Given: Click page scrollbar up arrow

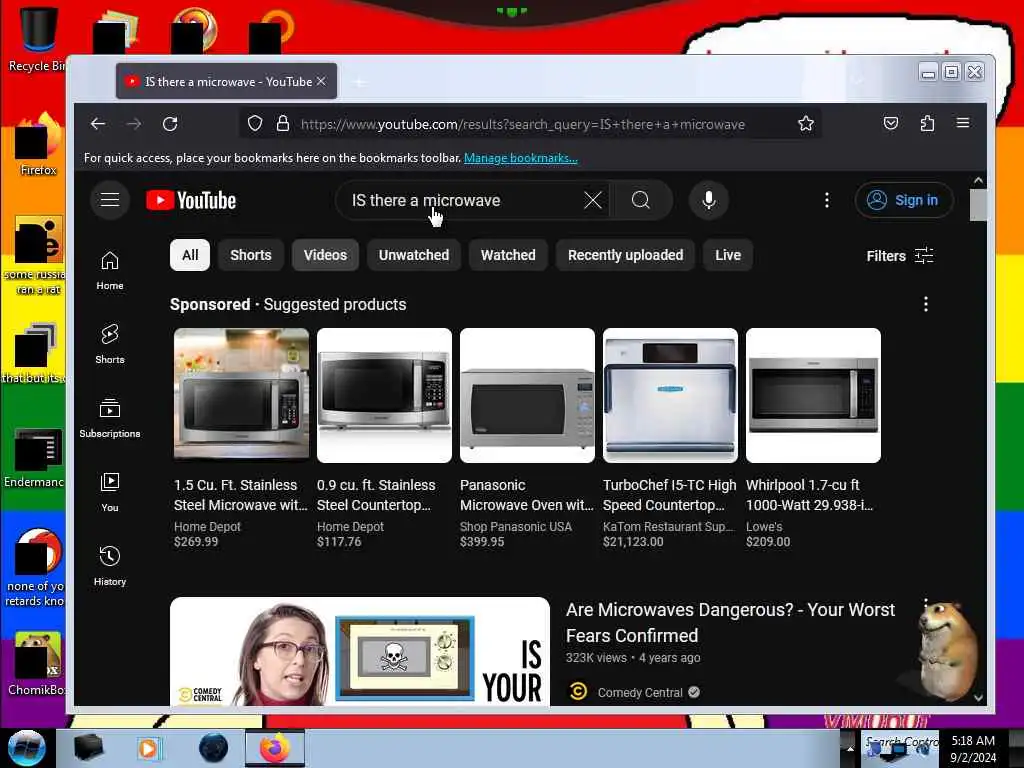Looking at the screenshot, I should (978, 180).
